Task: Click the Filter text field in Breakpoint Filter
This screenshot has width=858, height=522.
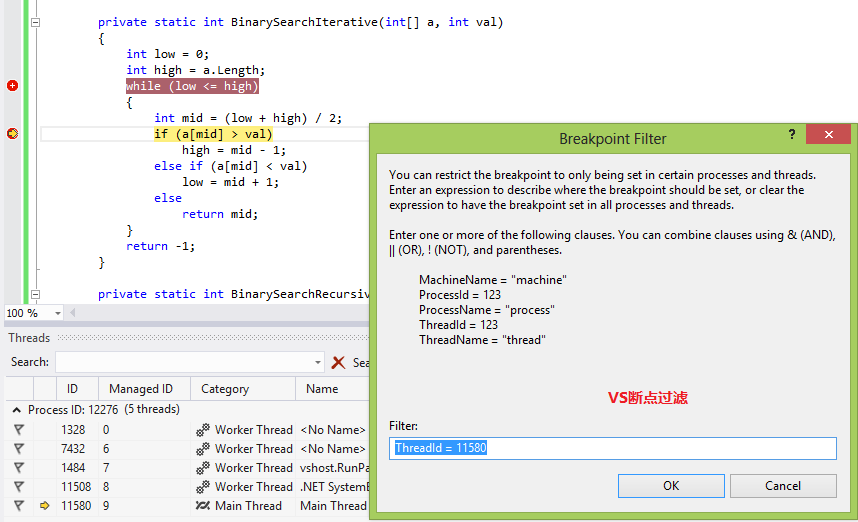Action: click(612, 448)
